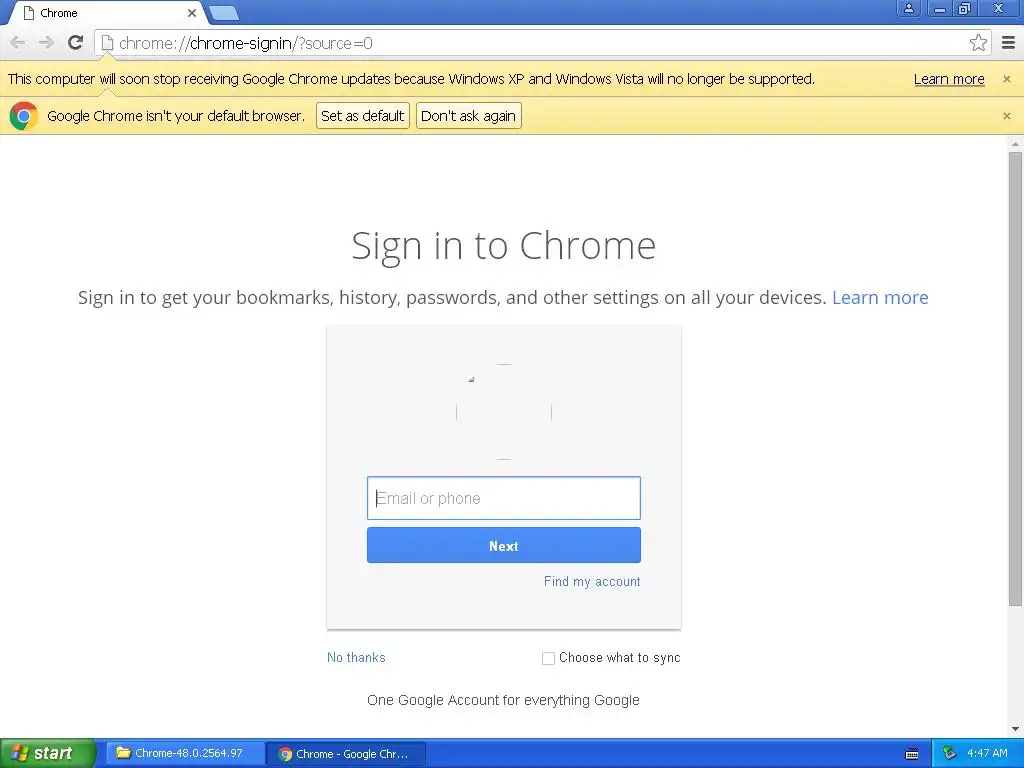Screen dimensions: 1024x768
Task: Enable Choose what to sync checkbox
Action: point(548,658)
